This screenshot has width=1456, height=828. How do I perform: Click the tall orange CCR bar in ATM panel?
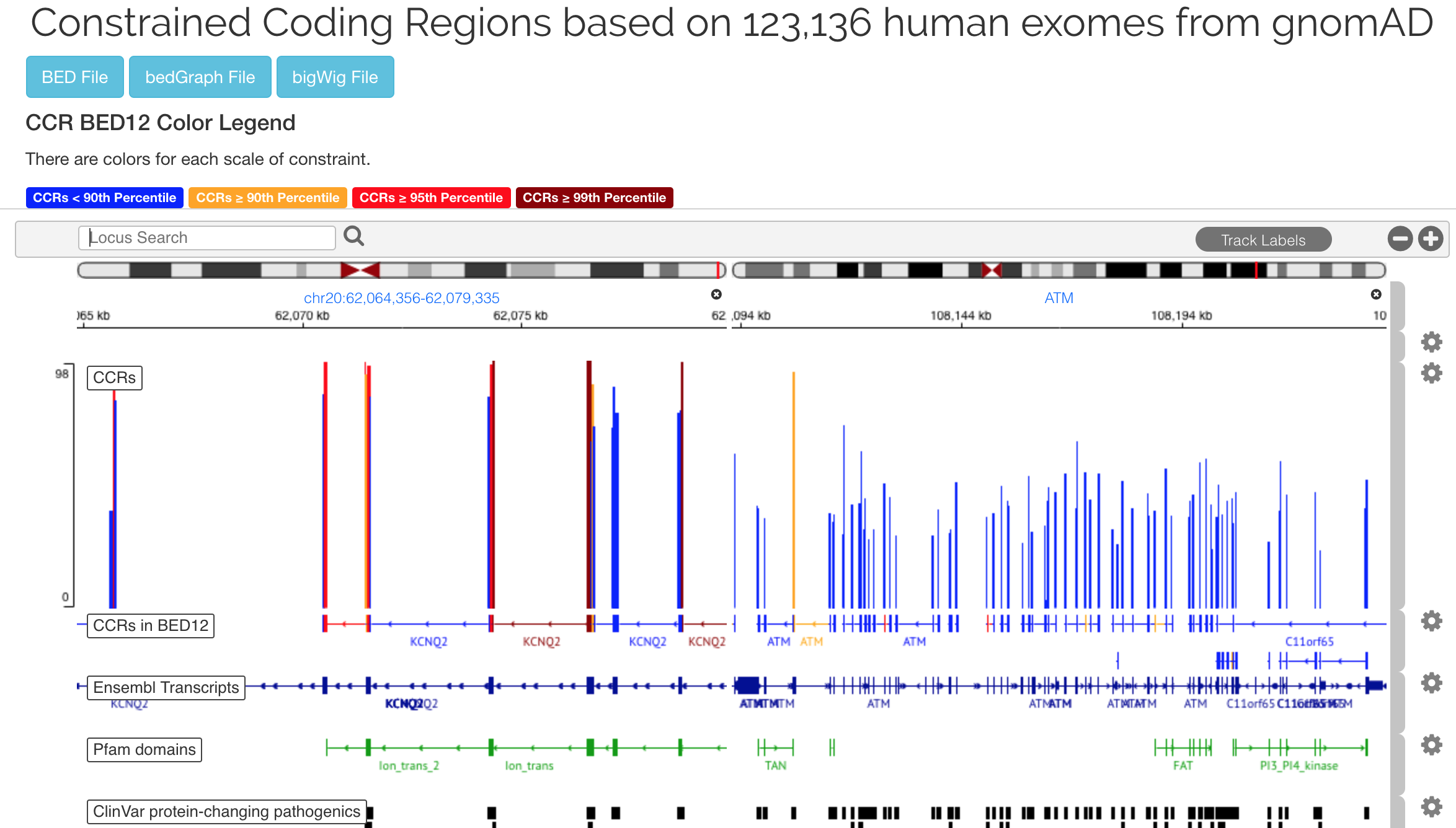pyautogui.click(x=793, y=490)
